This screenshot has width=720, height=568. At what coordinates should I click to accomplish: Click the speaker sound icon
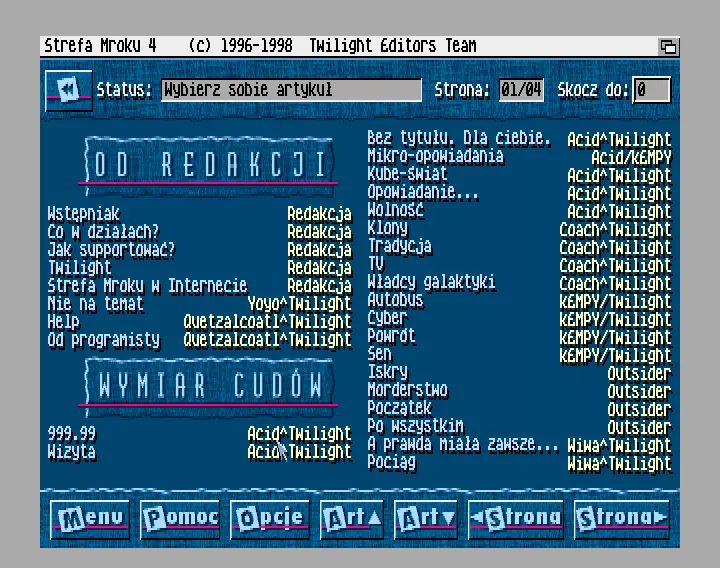click(x=68, y=91)
